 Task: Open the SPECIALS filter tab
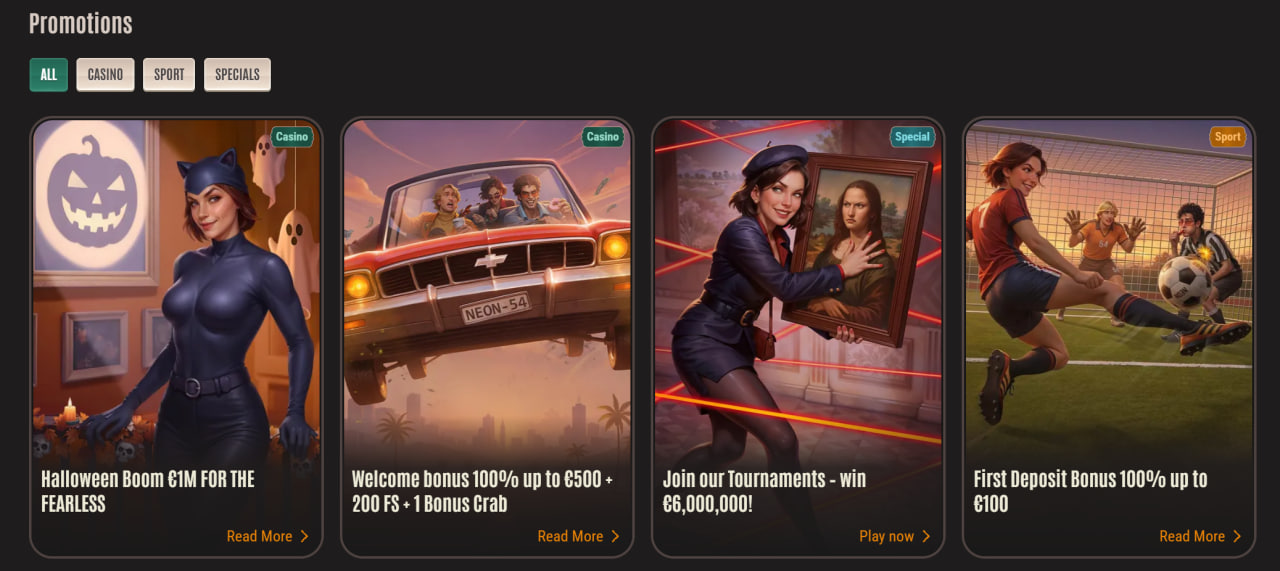point(237,75)
